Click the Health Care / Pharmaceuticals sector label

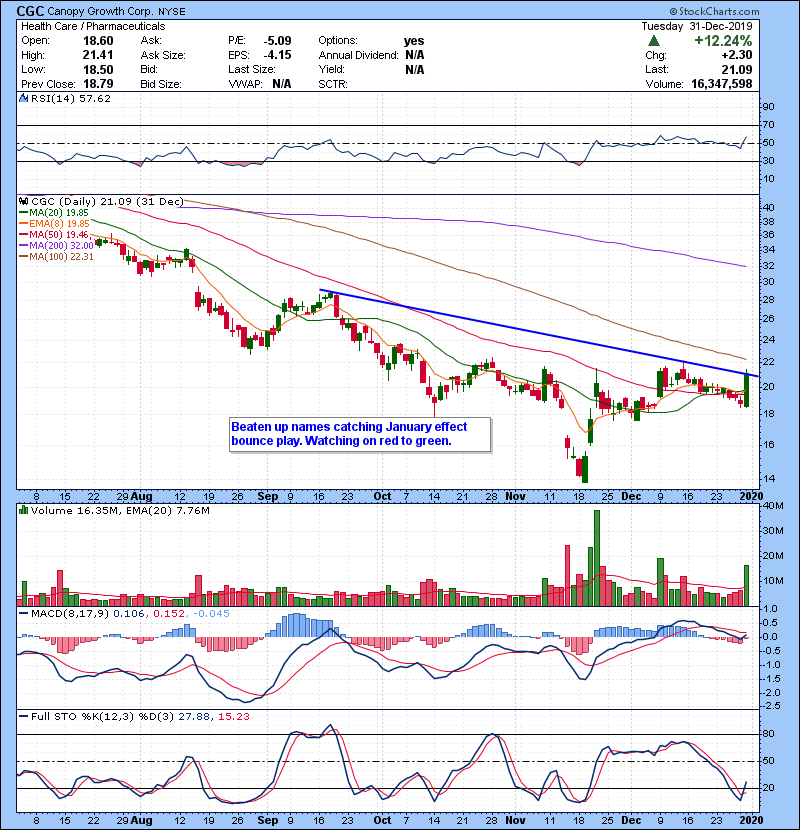tap(93, 26)
